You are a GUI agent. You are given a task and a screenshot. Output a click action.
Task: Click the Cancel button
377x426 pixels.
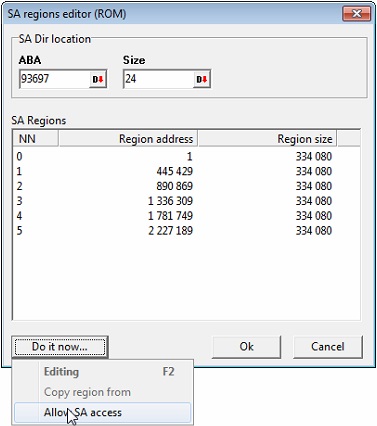point(328,347)
